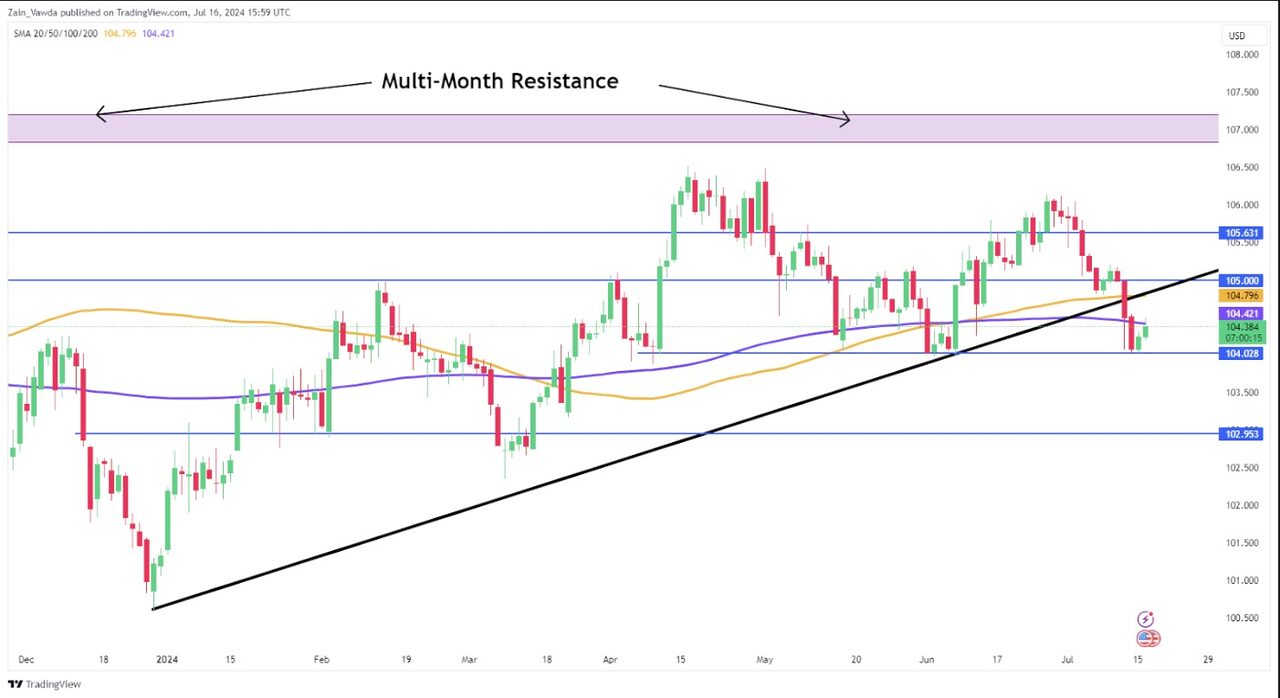Click the TradingView logo in the footer
The height and width of the screenshot is (698, 1280).
45,684
